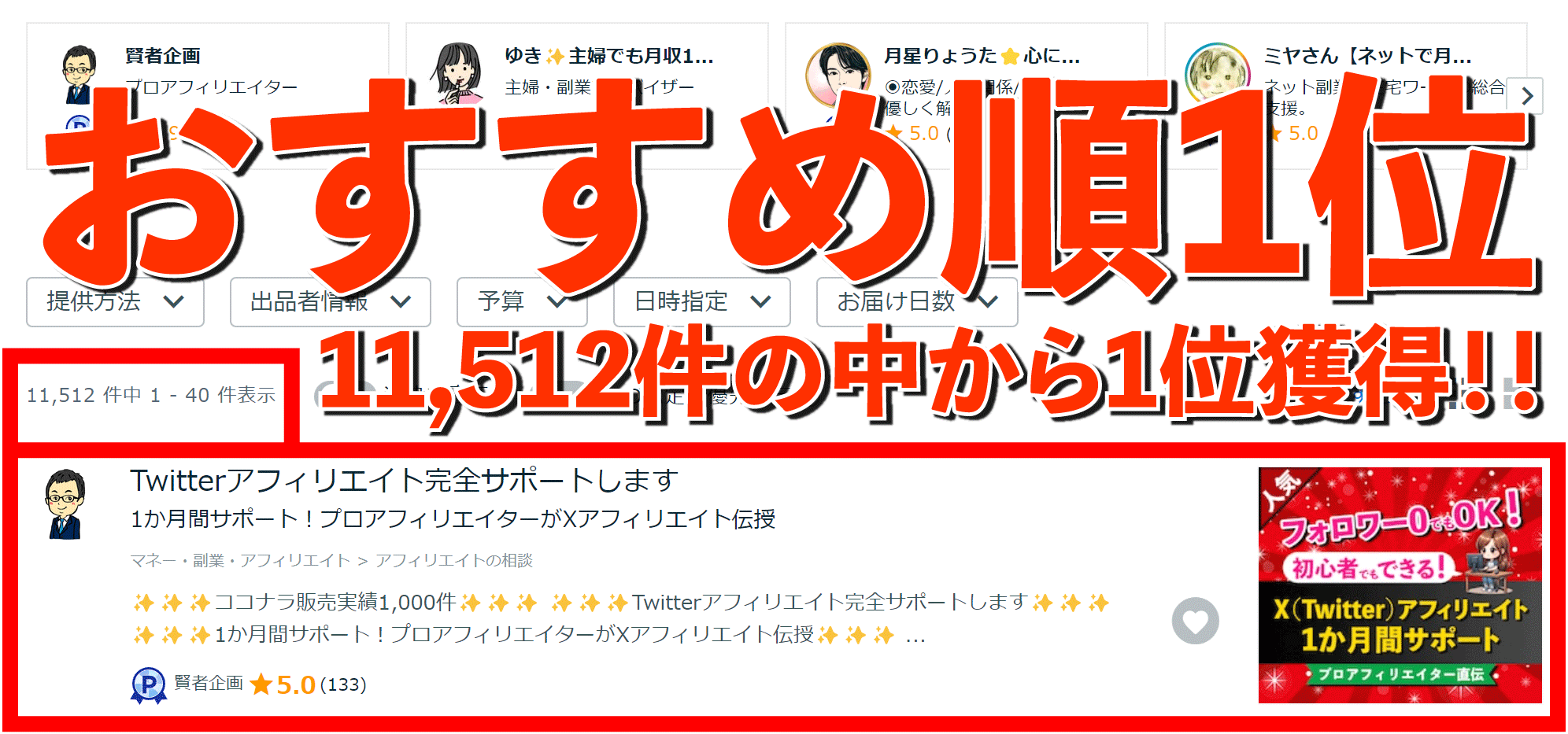Click 賢者企画 name in the carousel card

163,56
